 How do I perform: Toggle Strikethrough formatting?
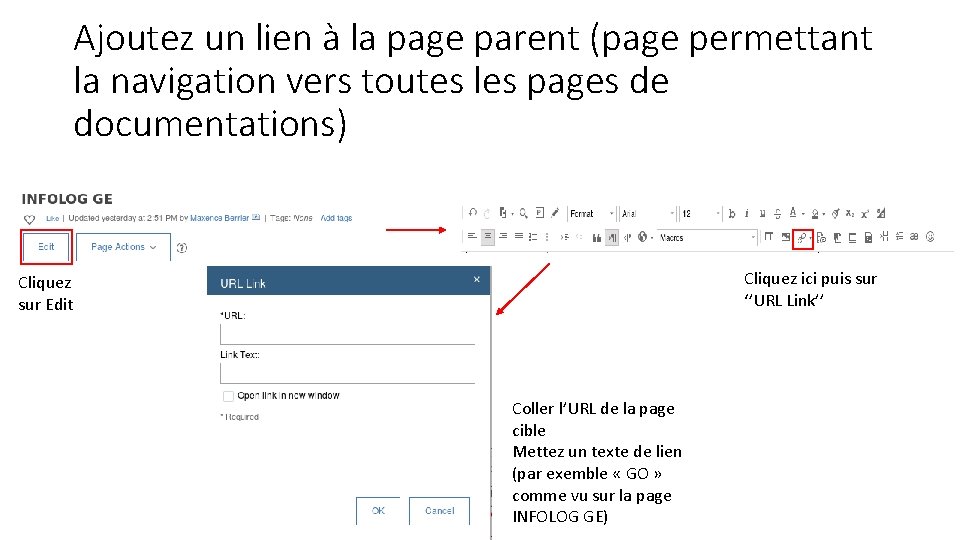click(x=778, y=214)
